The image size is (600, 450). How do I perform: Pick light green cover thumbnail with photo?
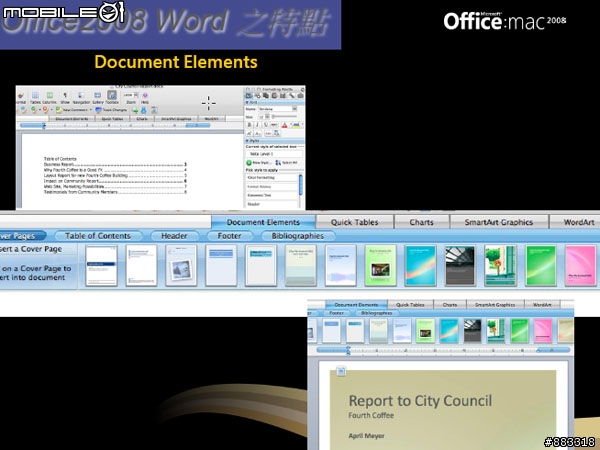tap(380, 266)
